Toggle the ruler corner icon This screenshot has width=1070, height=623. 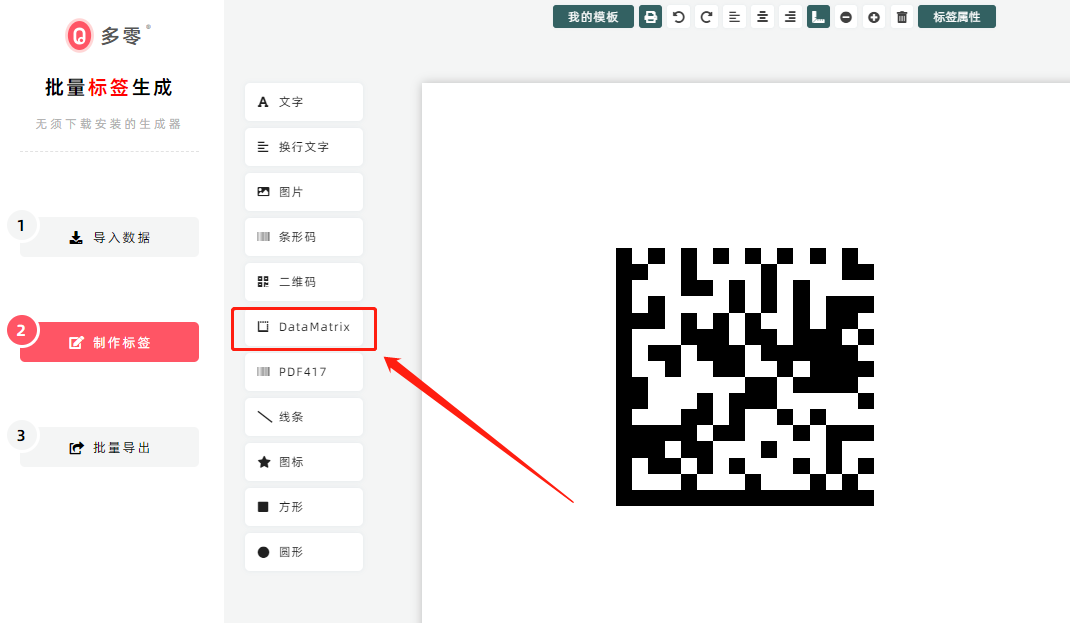point(818,17)
